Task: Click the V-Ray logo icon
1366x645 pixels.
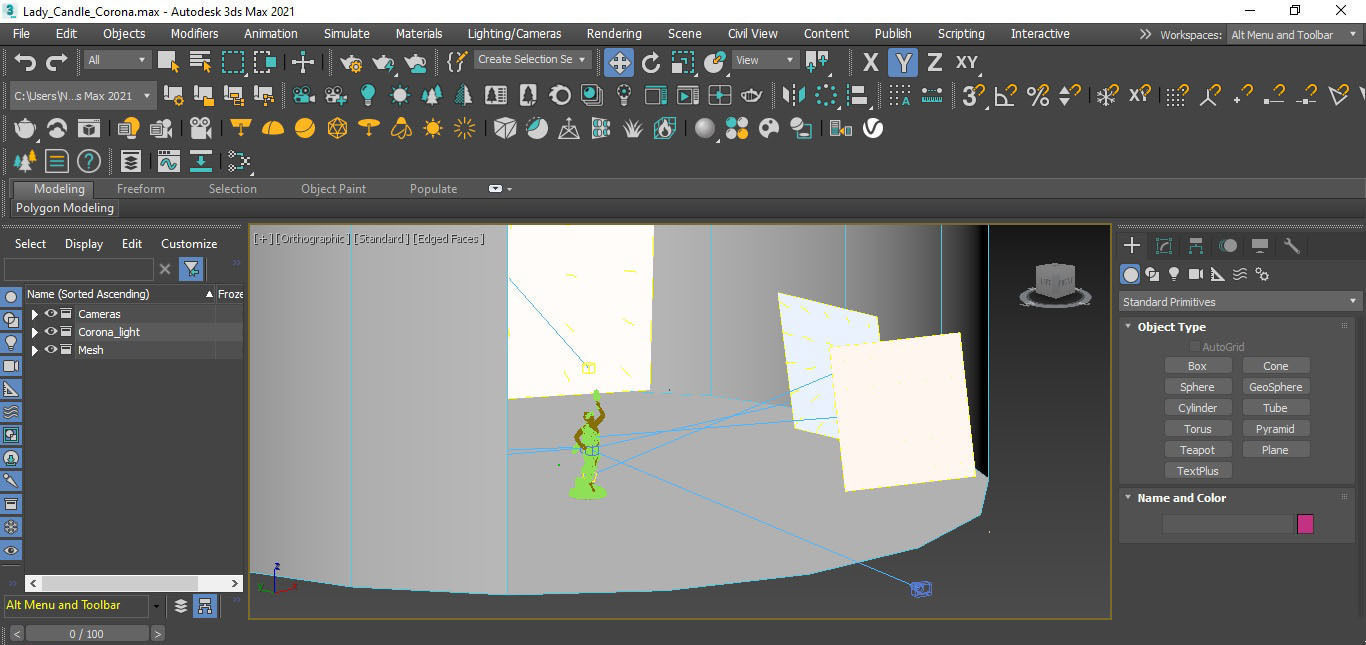Action: tap(873, 128)
